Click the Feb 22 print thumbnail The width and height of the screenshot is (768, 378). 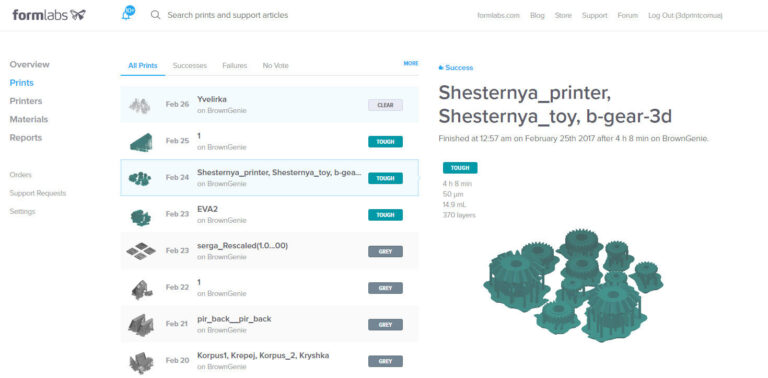point(141,289)
